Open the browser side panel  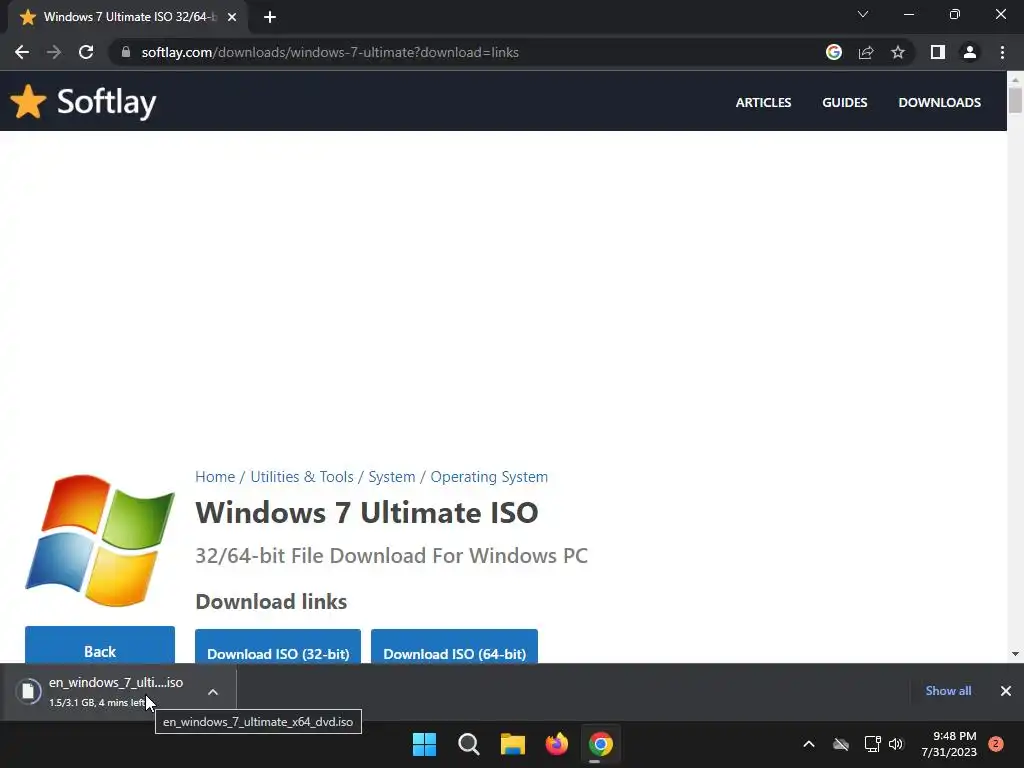[x=938, y=52]
